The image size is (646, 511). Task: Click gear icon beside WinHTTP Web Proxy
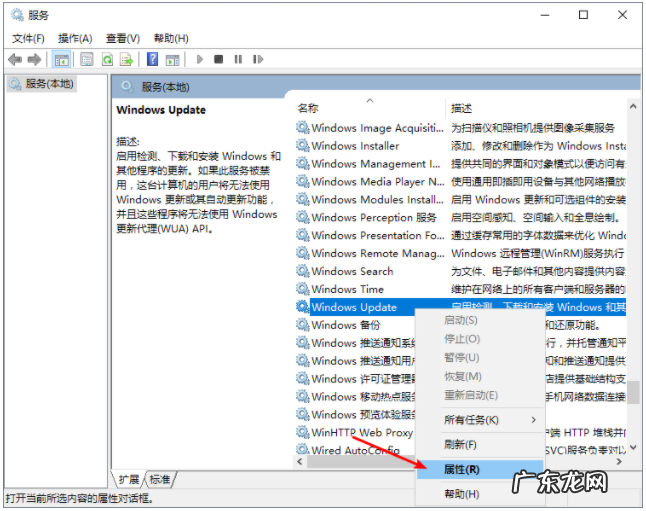tap(302, 432)
